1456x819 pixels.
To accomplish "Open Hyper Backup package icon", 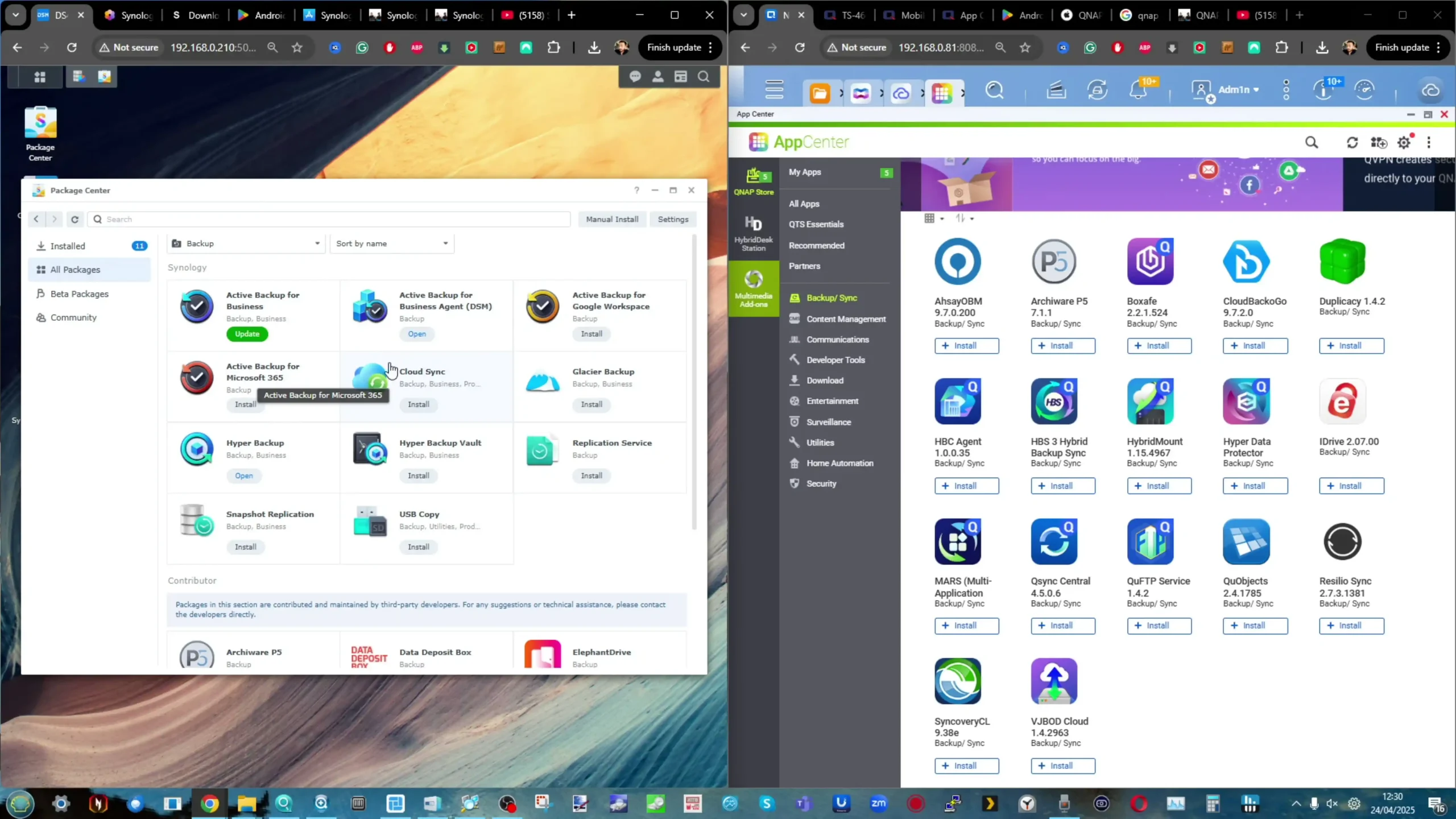I will [x=197, y=449].
